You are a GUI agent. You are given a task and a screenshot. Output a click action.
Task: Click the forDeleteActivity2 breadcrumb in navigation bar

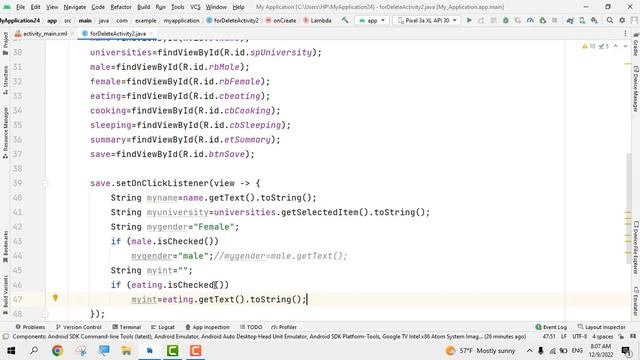pyautogui.click(x=232, y=20)
